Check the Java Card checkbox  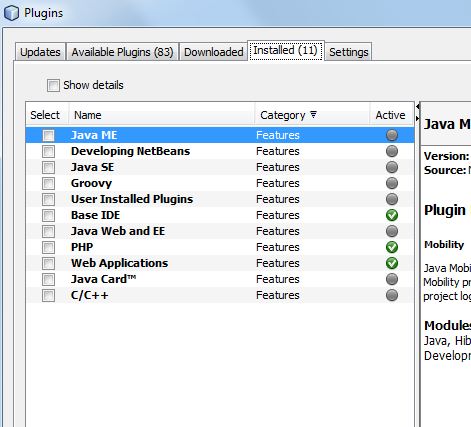point(48,279)
